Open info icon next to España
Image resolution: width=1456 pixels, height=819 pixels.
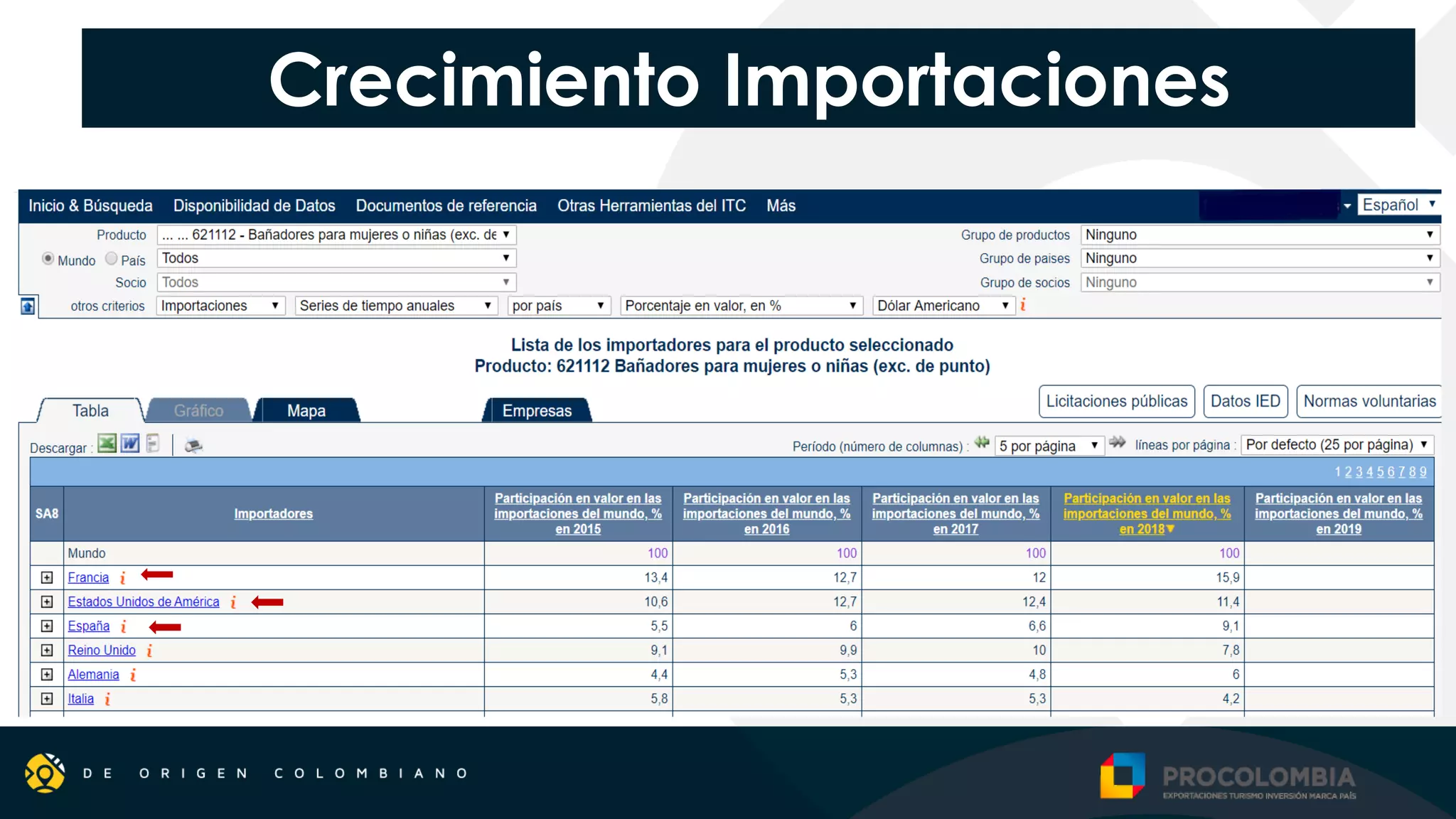(124, 626)
